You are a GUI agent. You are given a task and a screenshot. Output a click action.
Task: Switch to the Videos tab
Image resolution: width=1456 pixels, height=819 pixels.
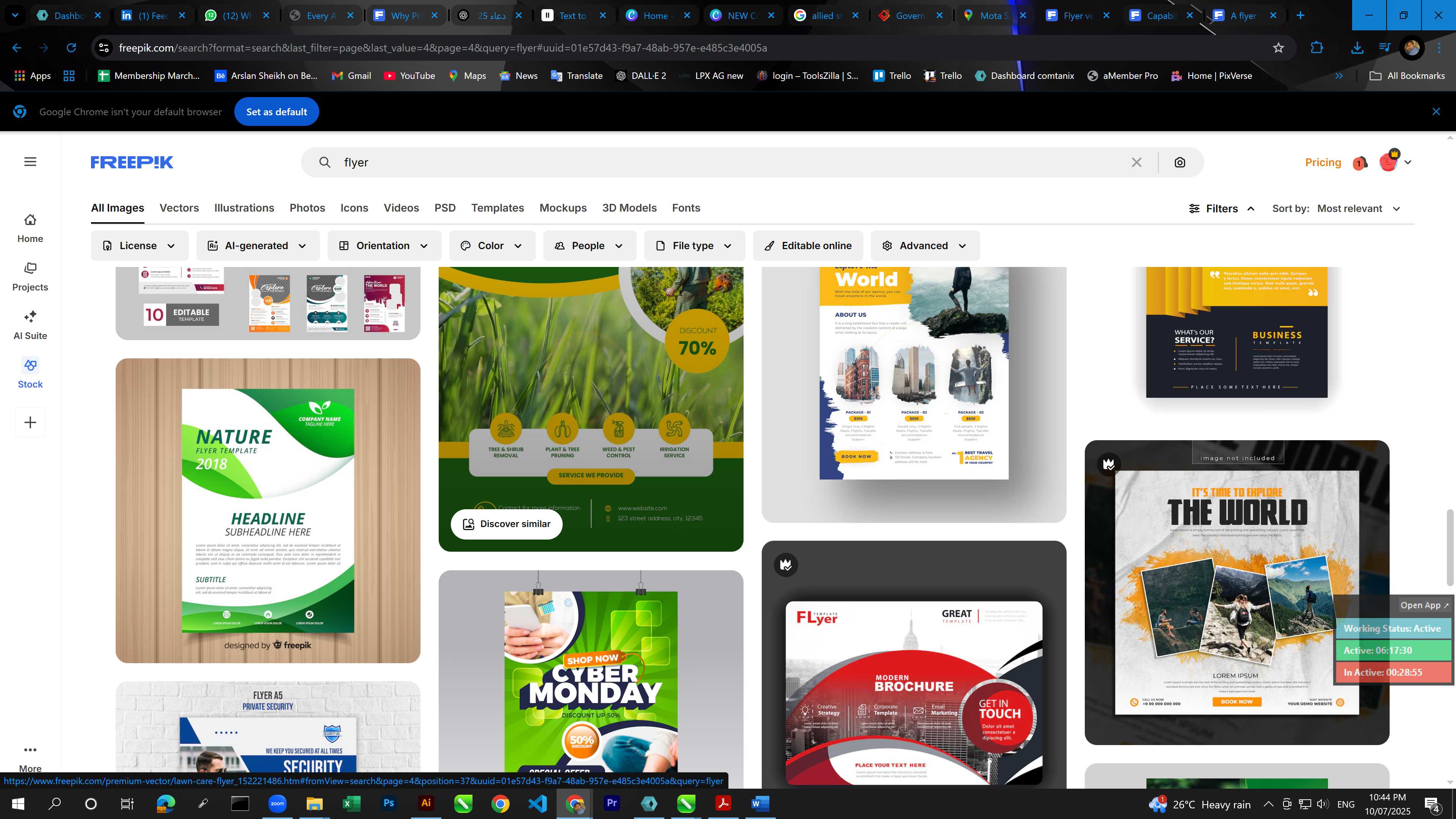click(401, 208)
